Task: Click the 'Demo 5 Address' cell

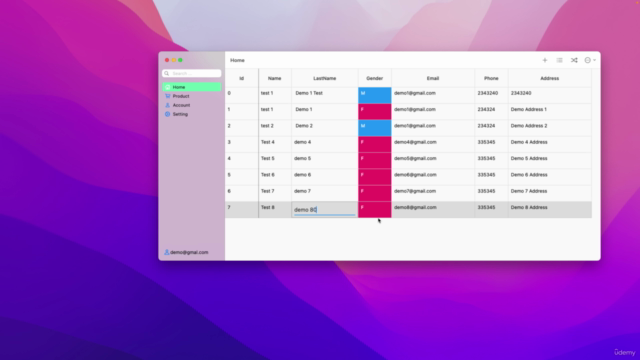Action: (x=550, y=160)
